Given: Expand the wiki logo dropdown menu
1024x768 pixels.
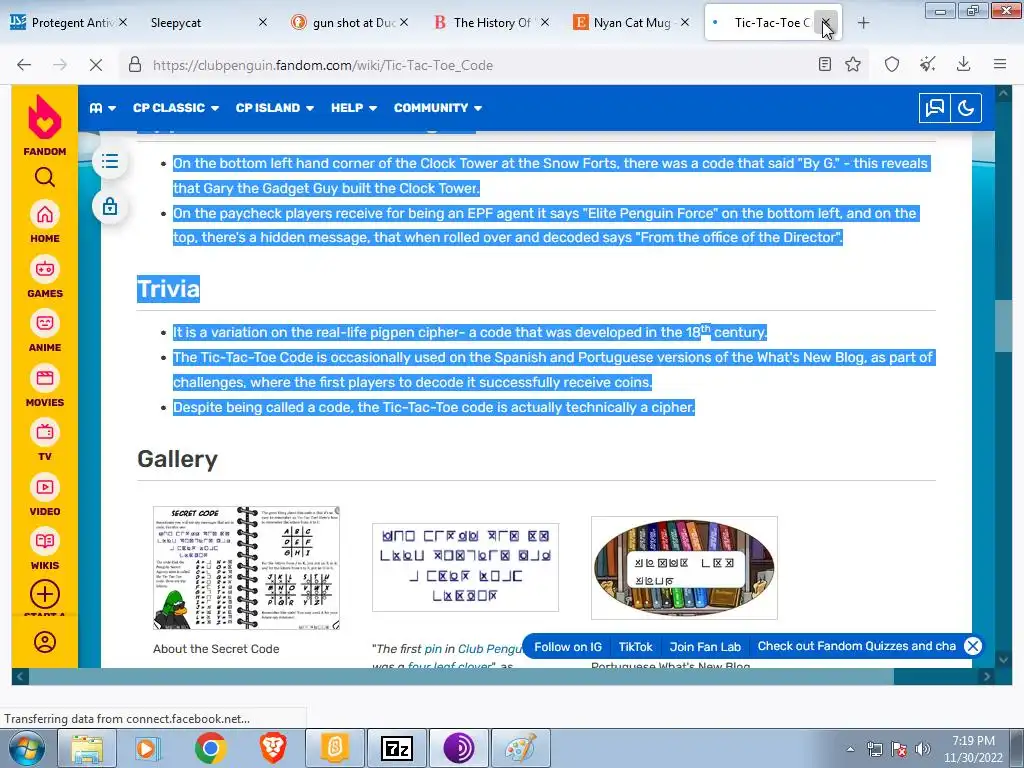Looking at the screenshot, I should [x=103, y=108].
